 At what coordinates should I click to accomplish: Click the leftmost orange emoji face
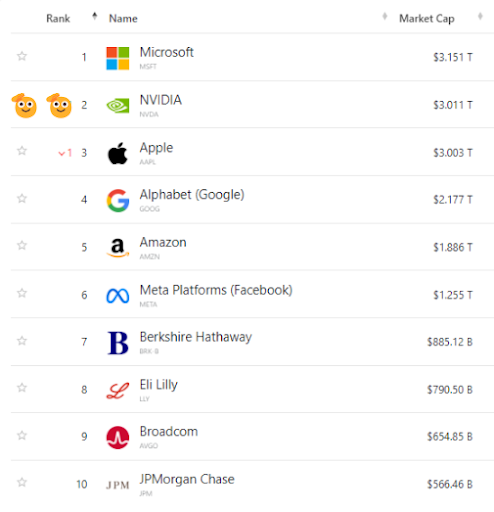(25, 106)
